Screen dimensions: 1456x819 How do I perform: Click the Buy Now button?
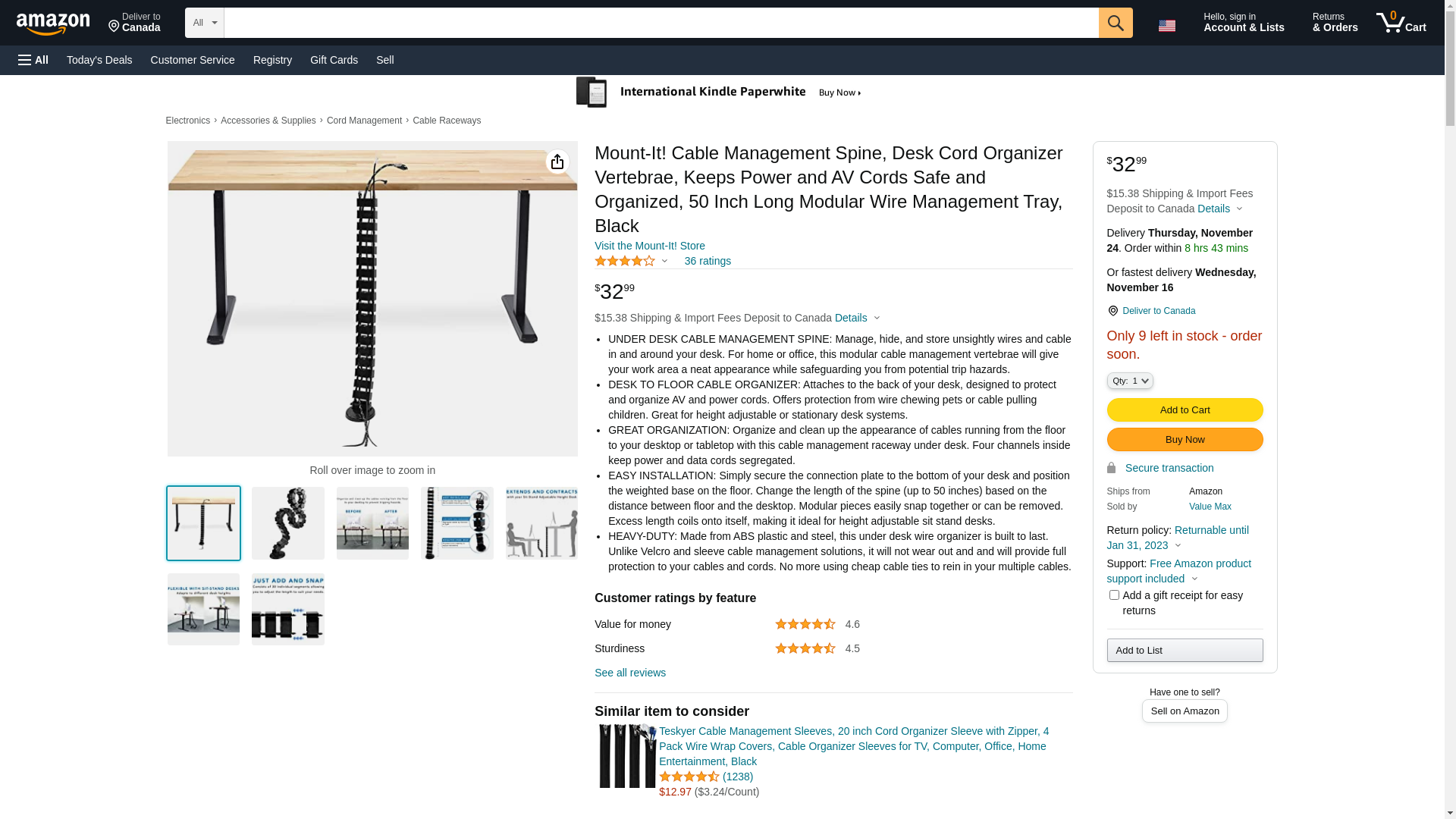[1185, 440]
